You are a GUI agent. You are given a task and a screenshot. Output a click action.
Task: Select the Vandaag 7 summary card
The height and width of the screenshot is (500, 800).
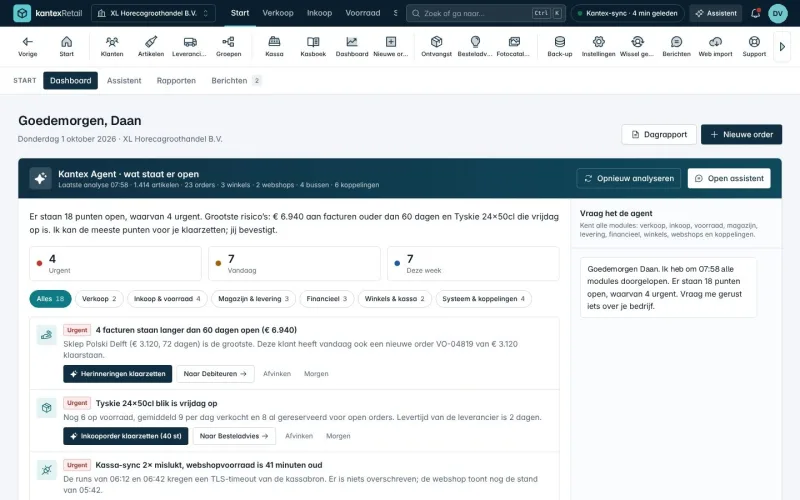pyautogui.click(x=294, y=264)
